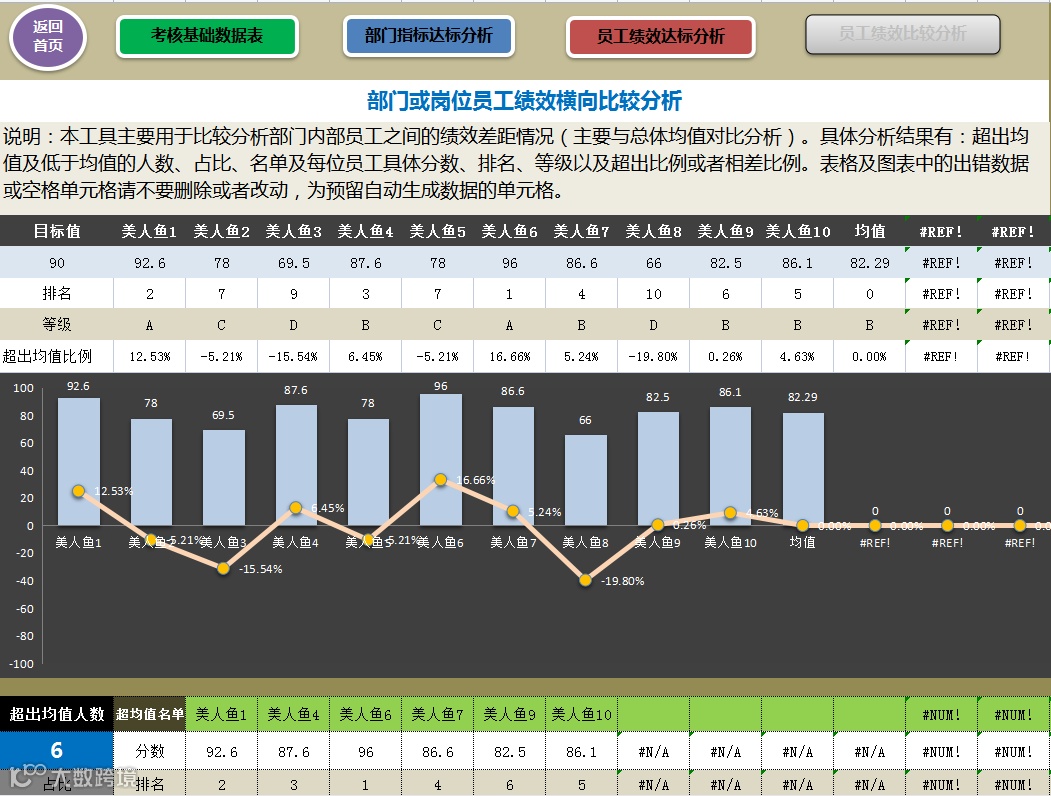Select the blue count cell showing 6
Viewport: 1051px width, 796px height.
point(57,750)
